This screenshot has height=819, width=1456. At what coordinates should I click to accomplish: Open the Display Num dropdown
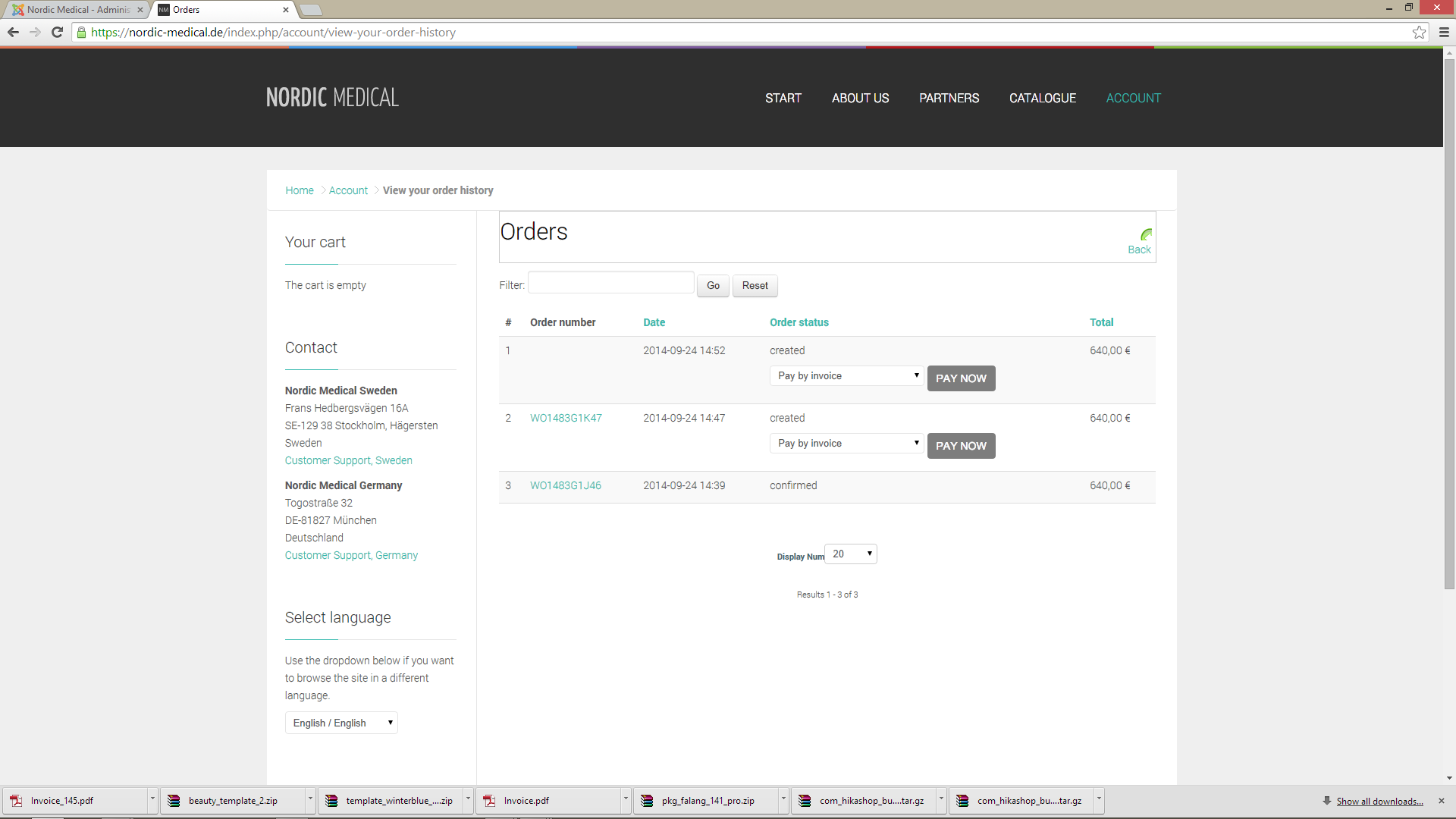tap(851, 554)
